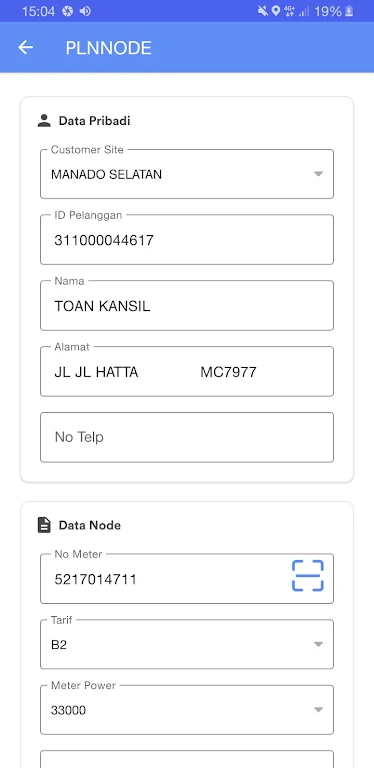The width and height of the screenshot is (374, 768).
Task: Tap the muted sound icon in status bar
Action: [263, 11]
